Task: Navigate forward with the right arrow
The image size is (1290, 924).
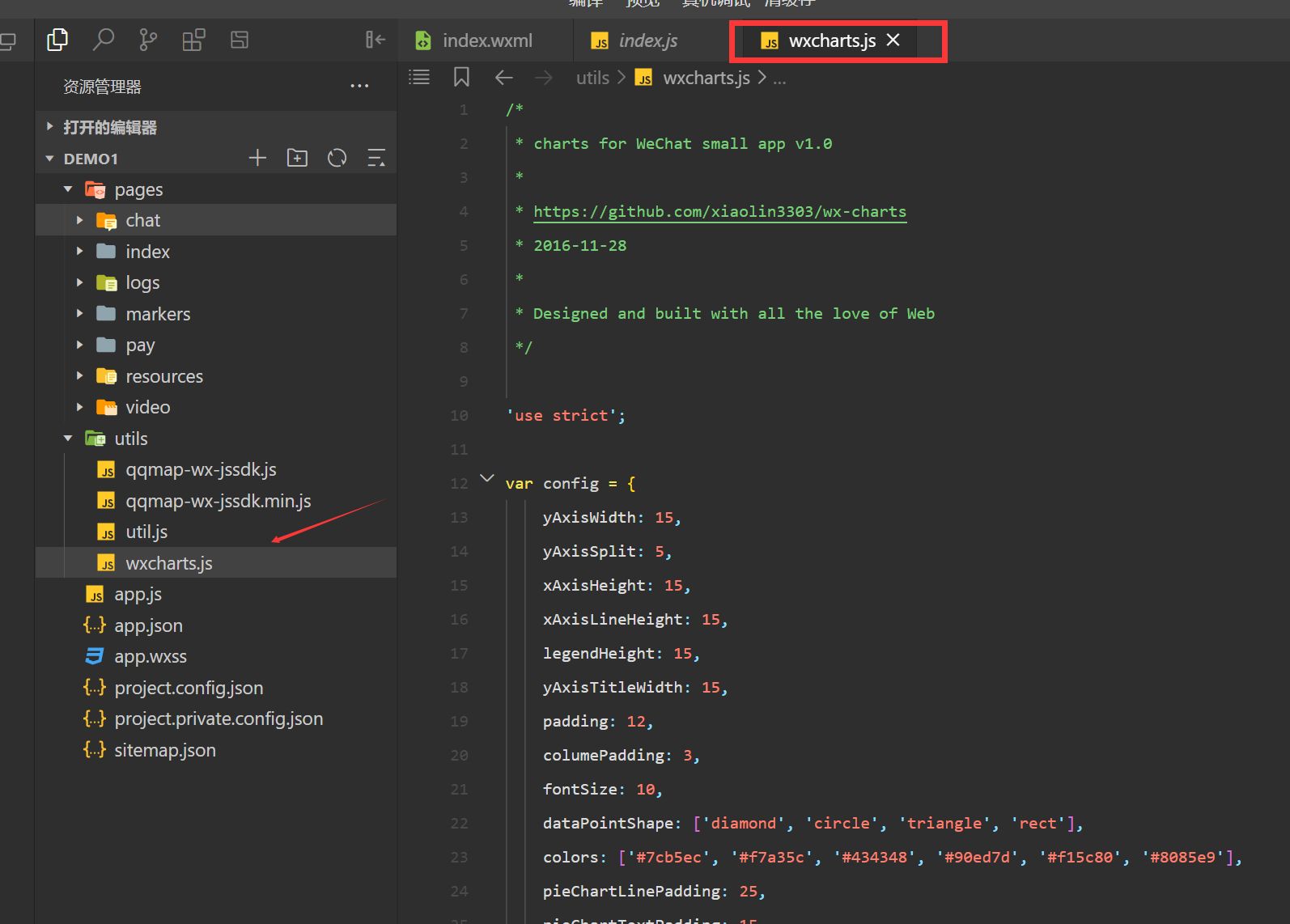Action: [x=544, y=78]
